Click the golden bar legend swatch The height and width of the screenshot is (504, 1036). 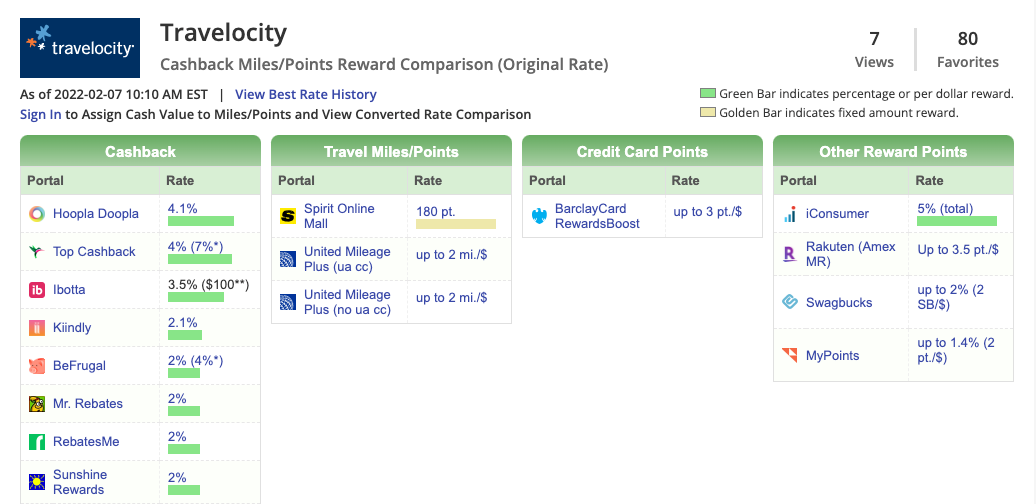point(708,112)
